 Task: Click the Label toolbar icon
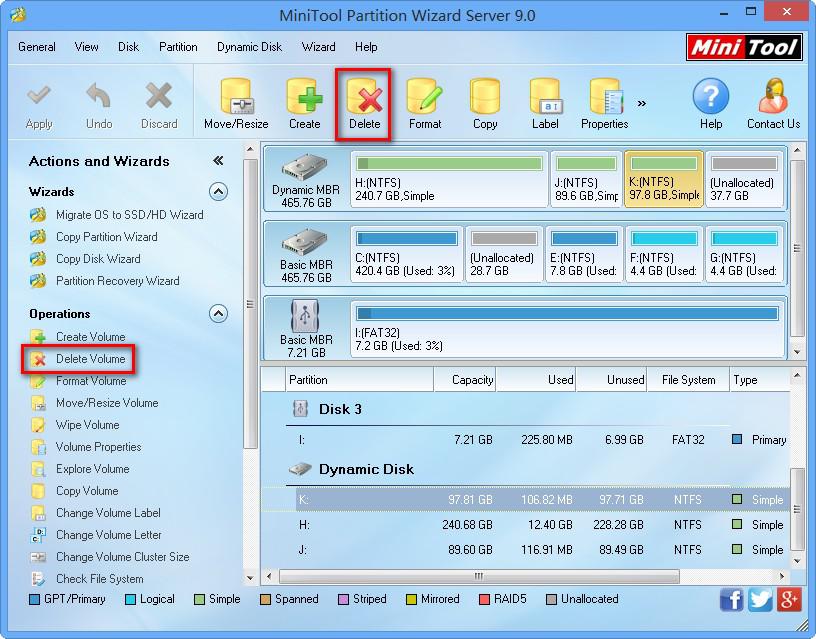pos(545,106)
